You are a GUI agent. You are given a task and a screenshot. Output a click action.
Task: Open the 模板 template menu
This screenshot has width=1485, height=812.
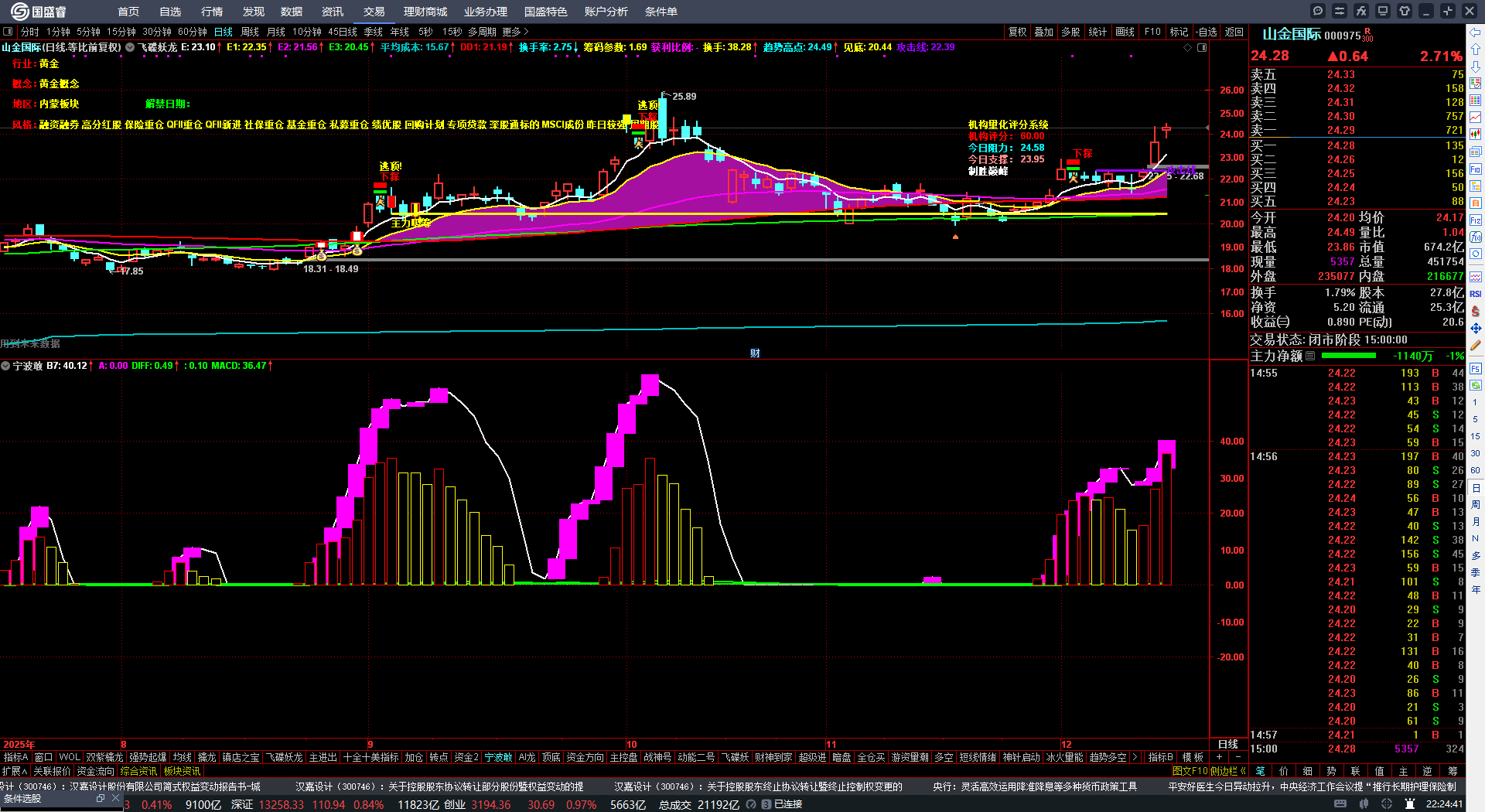click(1193, 757)
